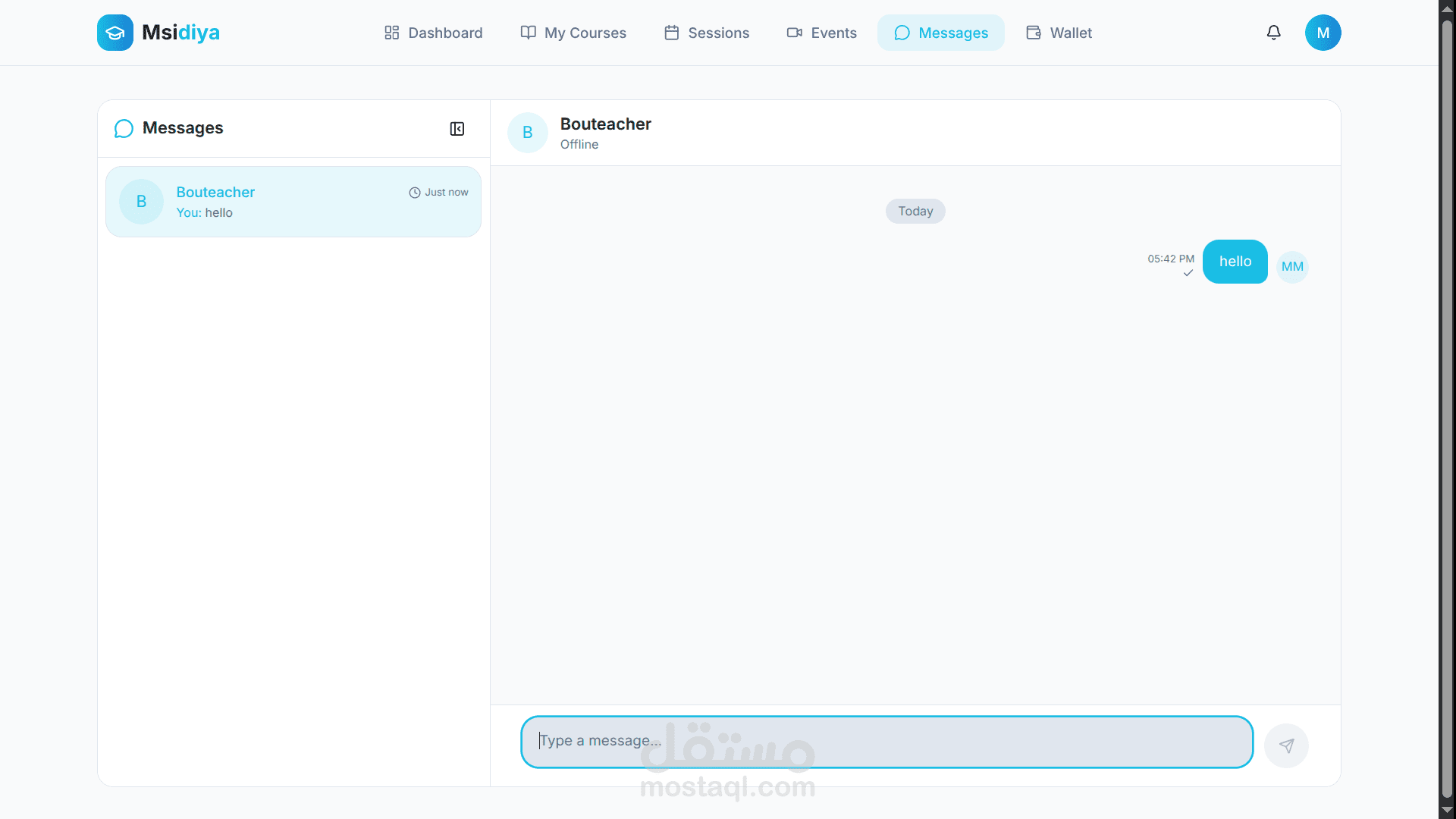
Task: Click the B avatar in conversation list
Action: (x=142, y=202)
